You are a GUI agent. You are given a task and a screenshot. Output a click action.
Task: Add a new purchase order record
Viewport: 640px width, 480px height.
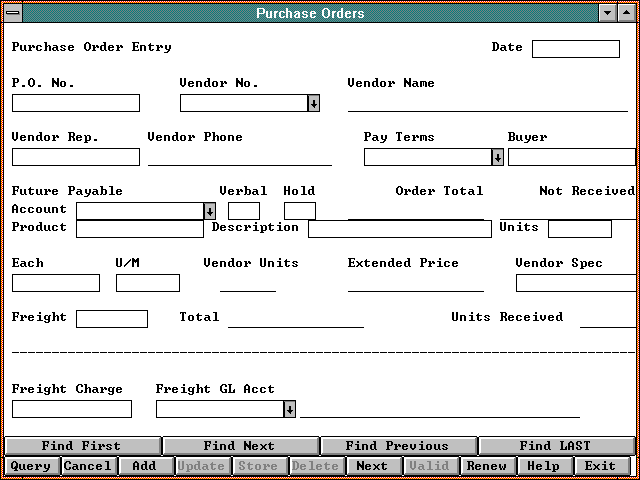pyautogui.click(x=144, y=466)
